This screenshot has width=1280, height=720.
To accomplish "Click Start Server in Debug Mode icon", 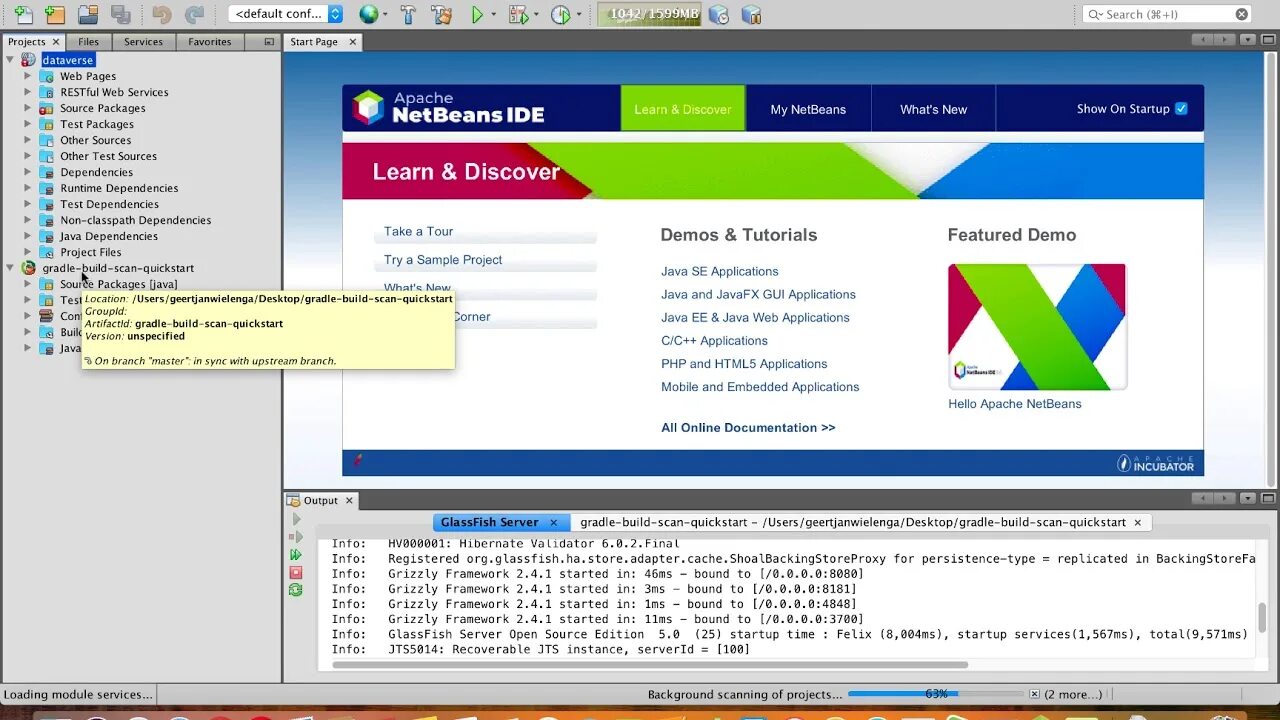I will click(x=296, y=537).
